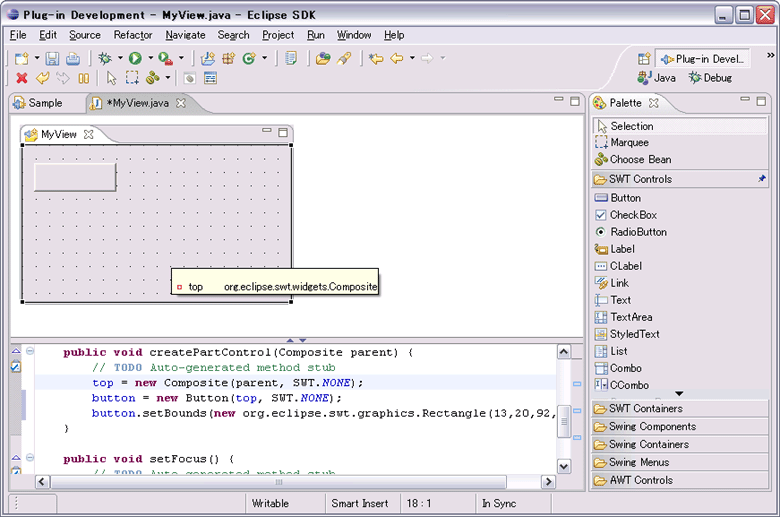This screenshot has width=780, height=517.
Task: Expand the SWT Containers palette drawer
Action: point(680,409)
